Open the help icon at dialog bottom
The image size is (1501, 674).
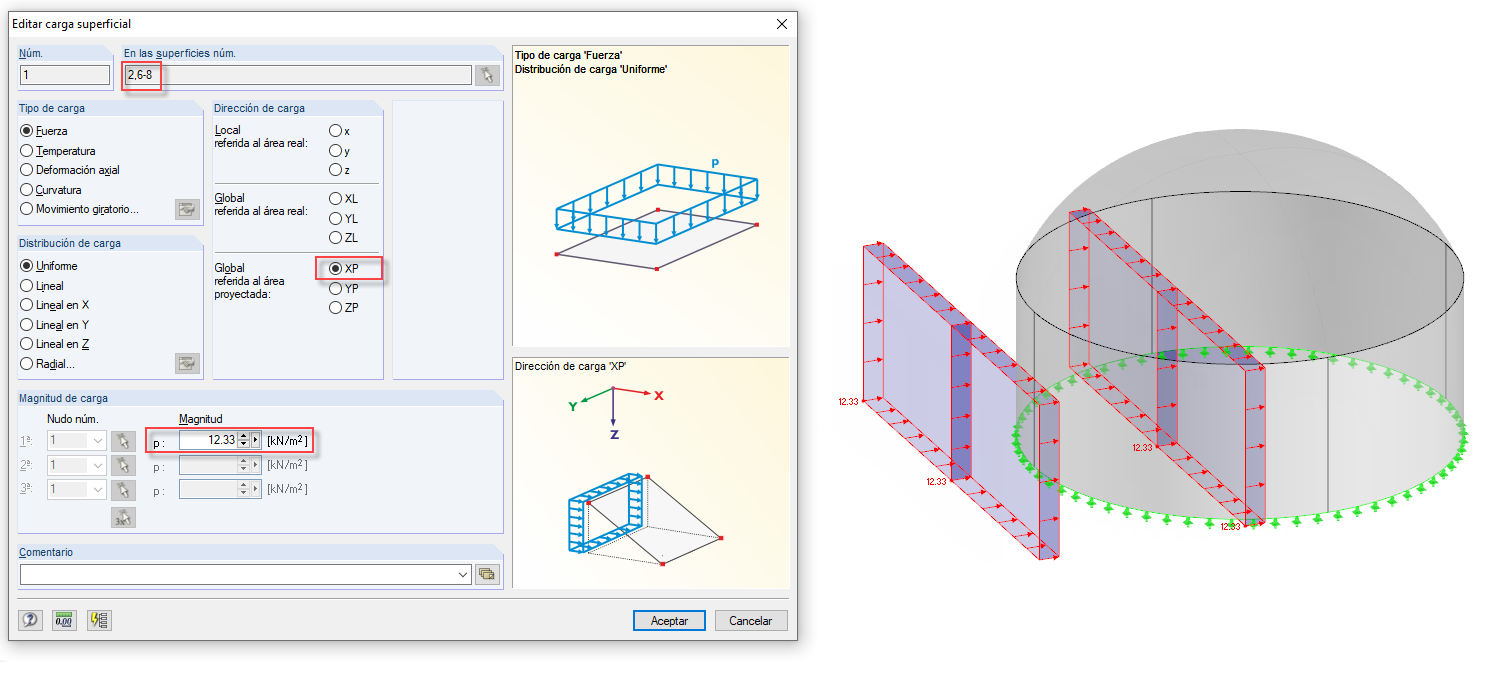tap(29, 620)
